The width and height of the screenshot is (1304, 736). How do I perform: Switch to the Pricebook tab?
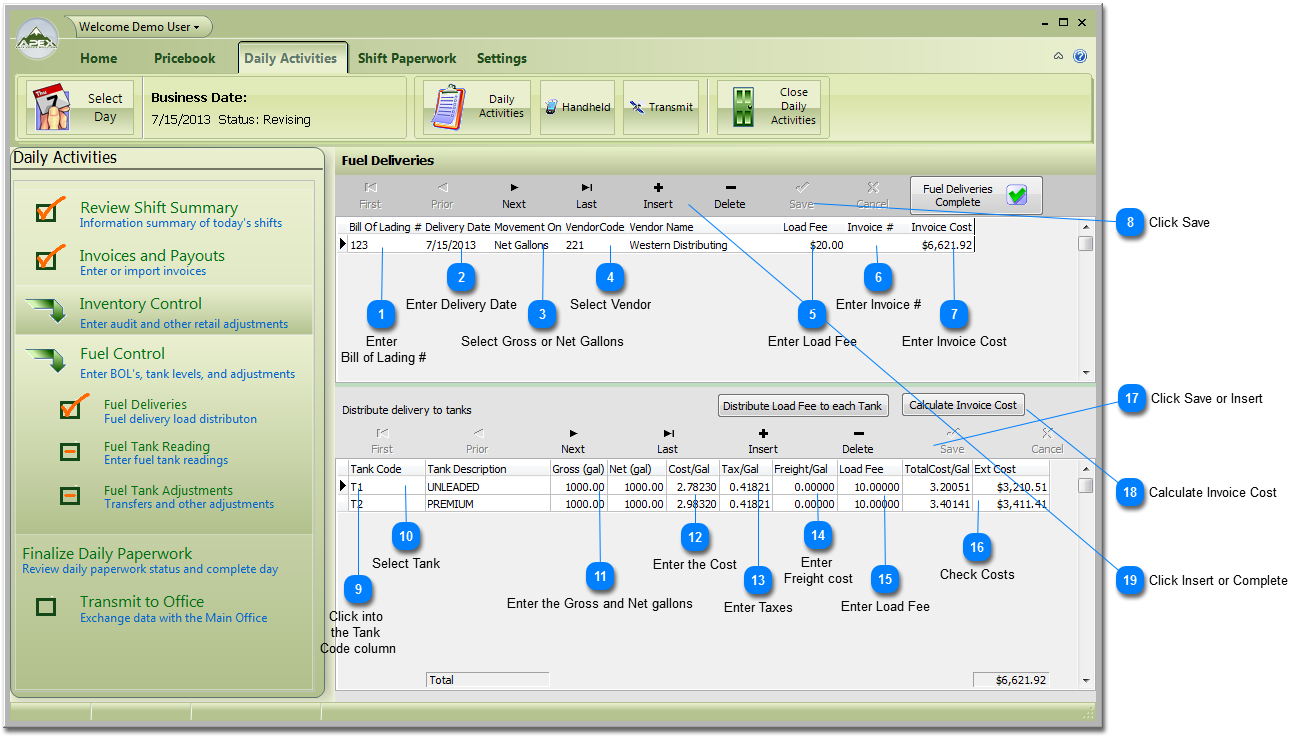coord(184,58)
